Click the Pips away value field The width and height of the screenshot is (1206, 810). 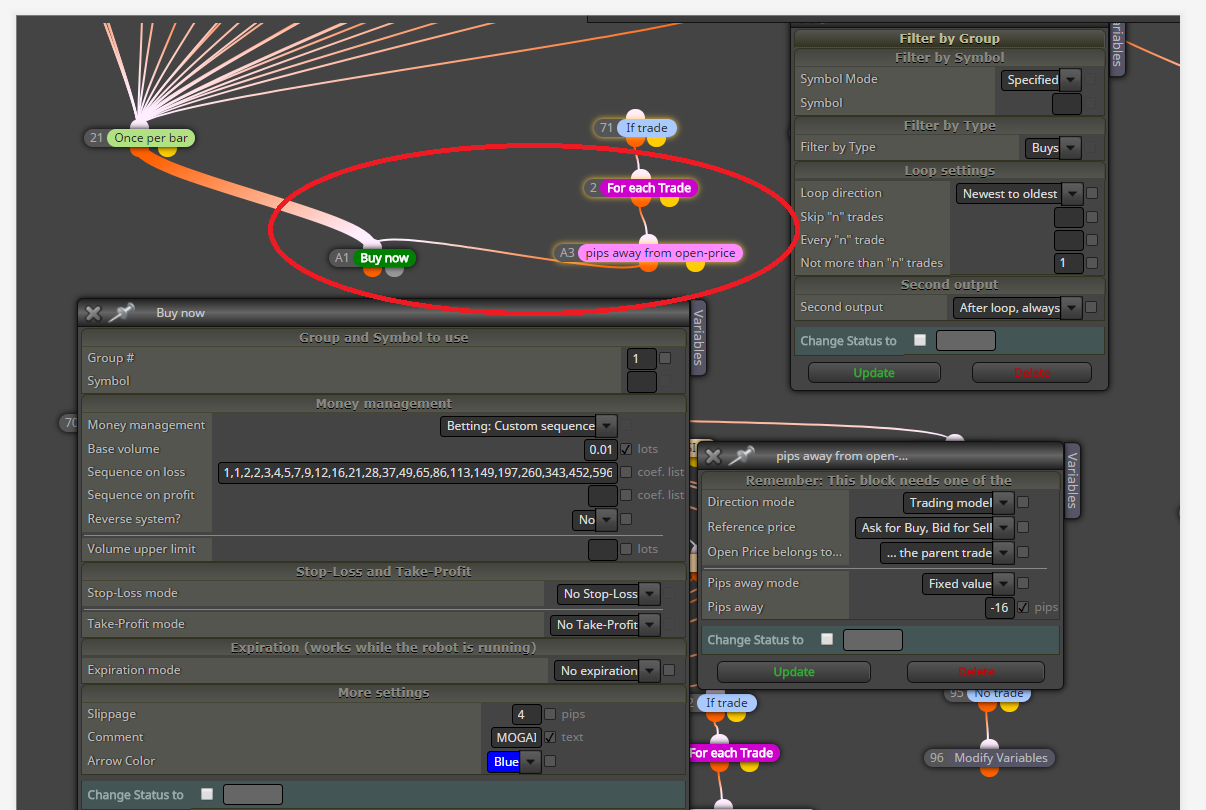[x=999, y=608]
